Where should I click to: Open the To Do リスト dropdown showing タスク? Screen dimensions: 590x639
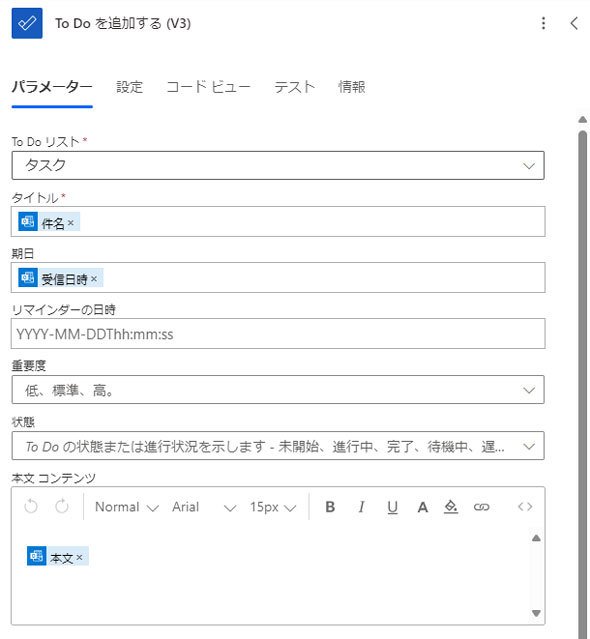pyautogui.click(x=278, y=165)
